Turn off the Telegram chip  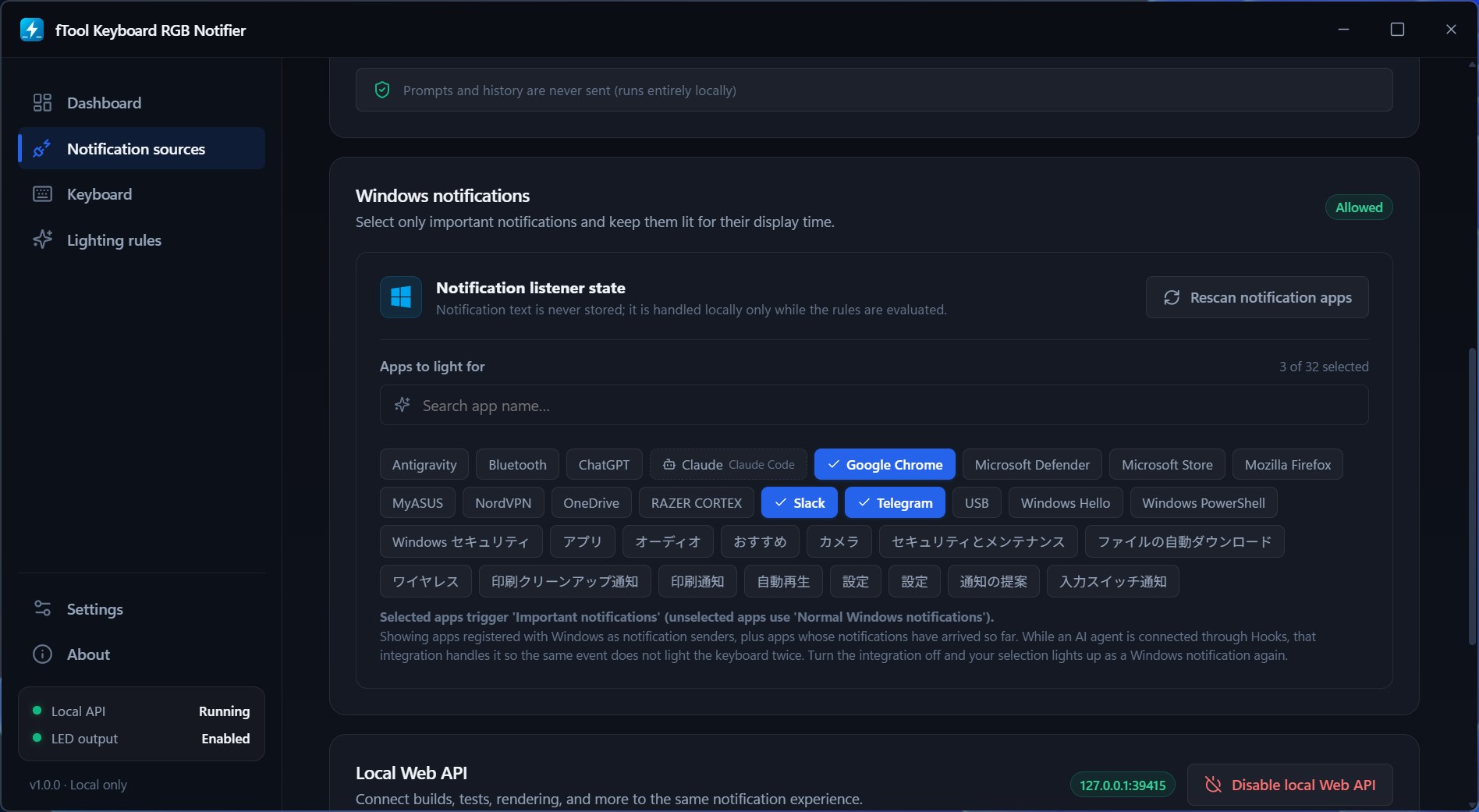895,502
